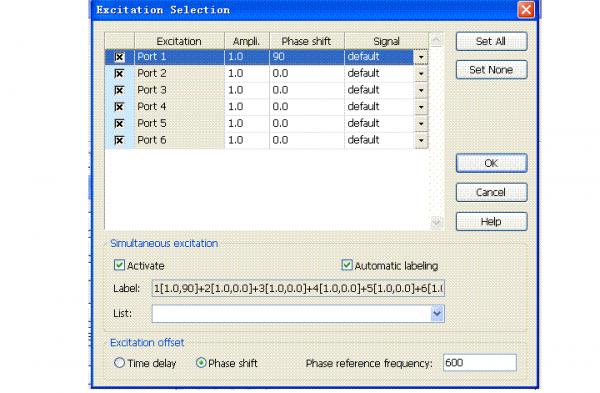600x393 pixels.
Task: Open the Port 1 signal dropdown
Action: [x=421, y=57]
